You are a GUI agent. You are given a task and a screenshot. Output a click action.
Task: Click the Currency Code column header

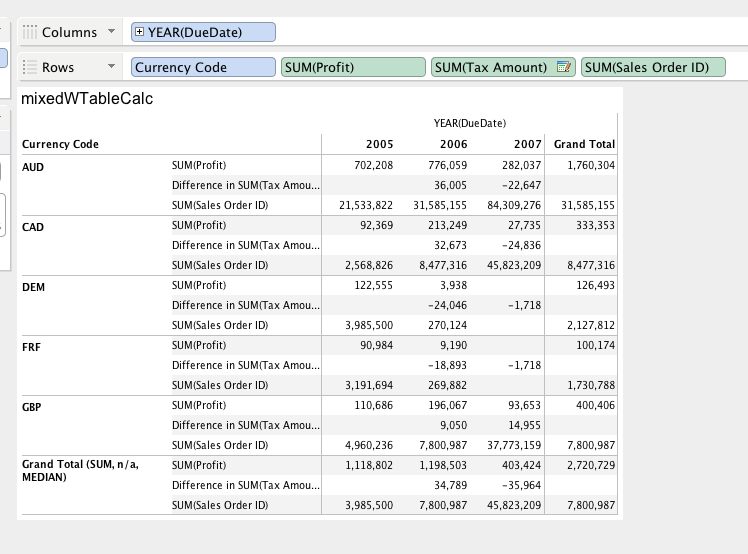coord(60,145)
